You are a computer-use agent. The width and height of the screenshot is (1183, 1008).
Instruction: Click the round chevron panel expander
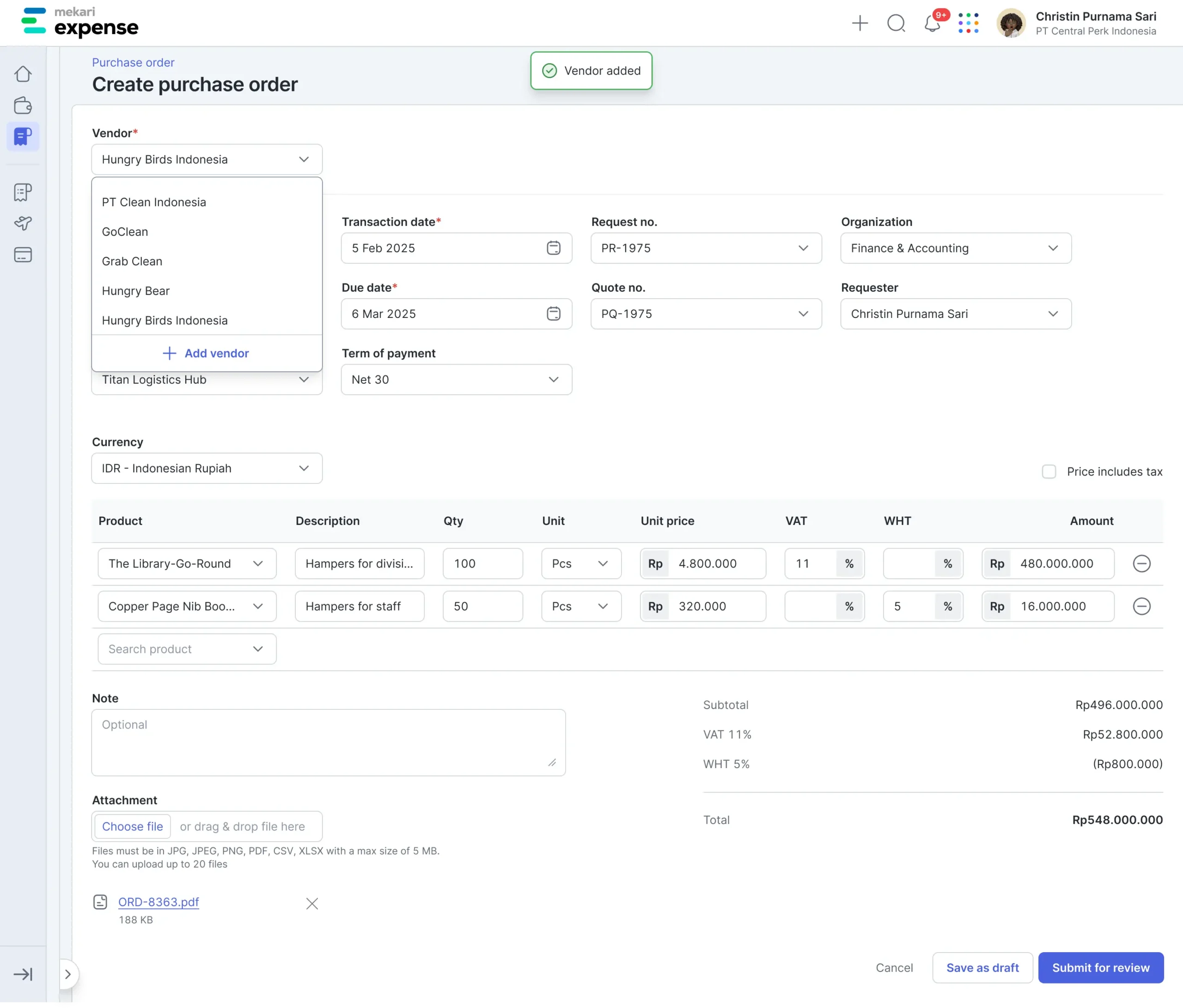68,974
